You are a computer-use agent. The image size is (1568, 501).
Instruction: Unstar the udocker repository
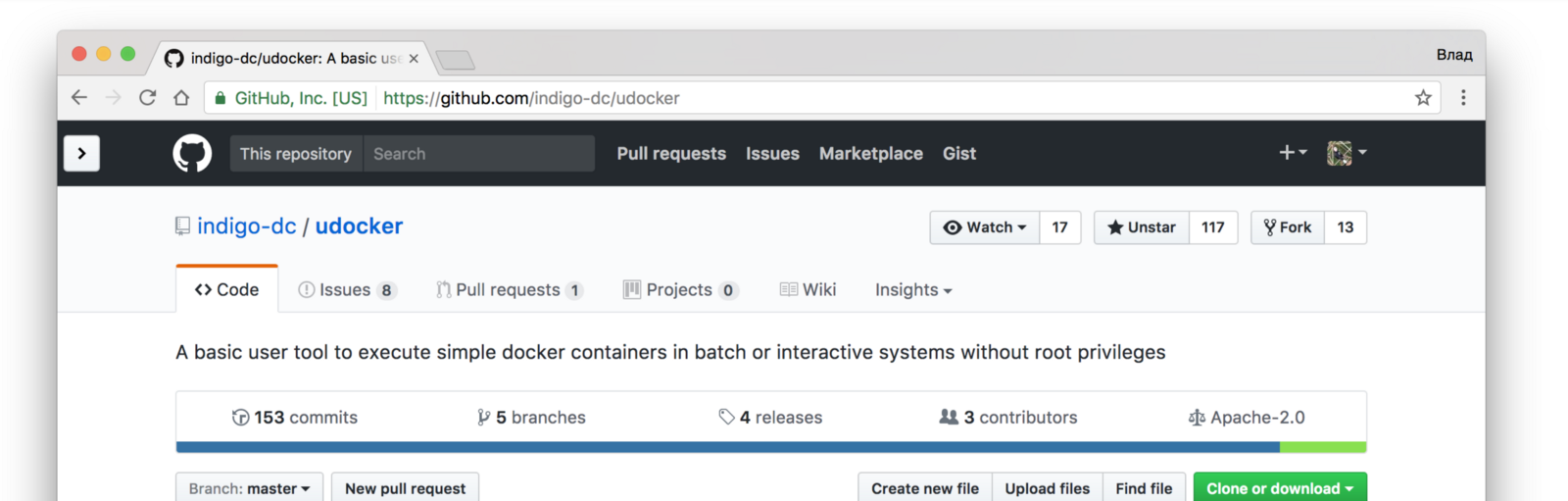[x=1142, y=227]
